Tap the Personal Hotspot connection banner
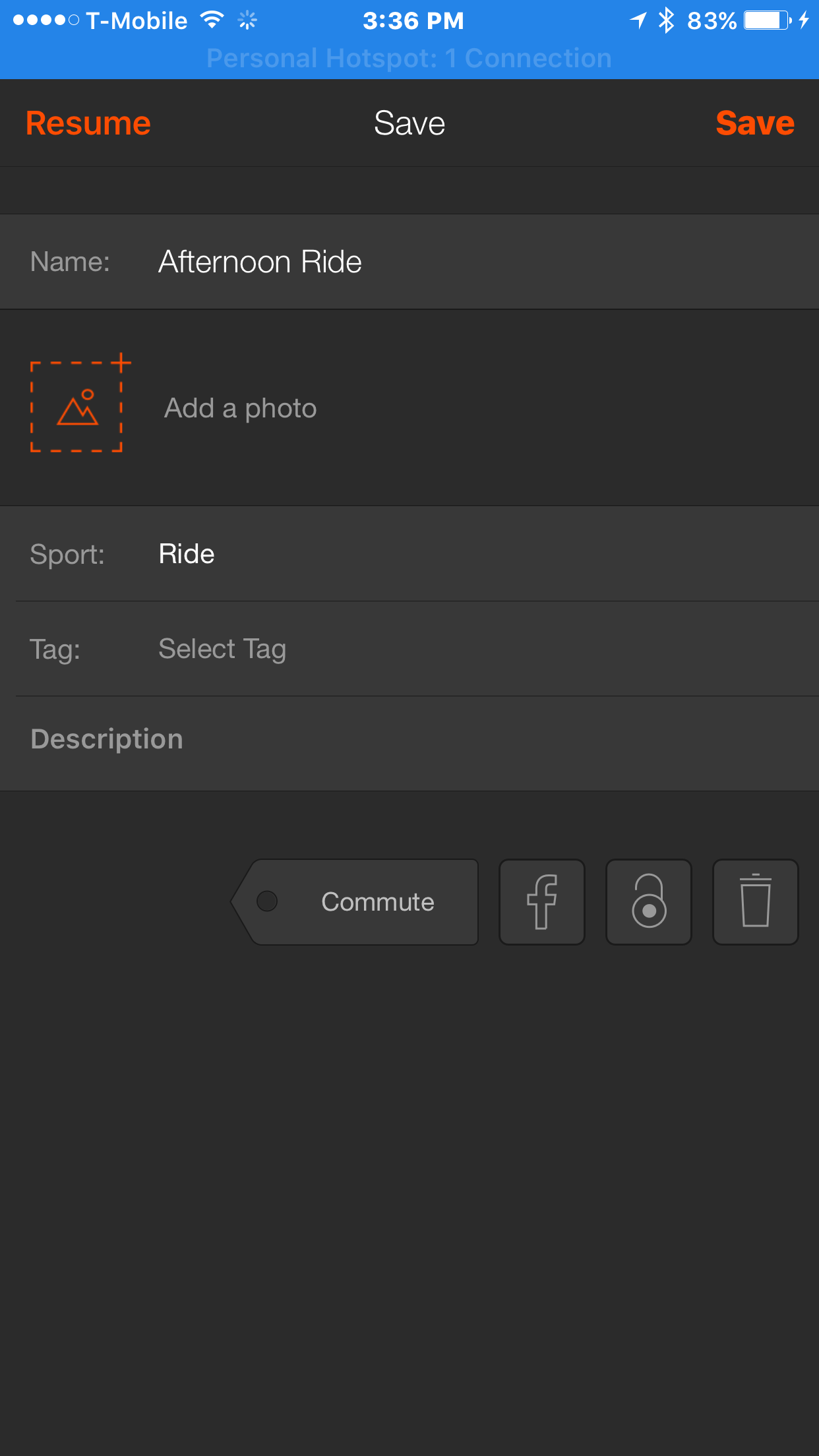 click(409, 59)
